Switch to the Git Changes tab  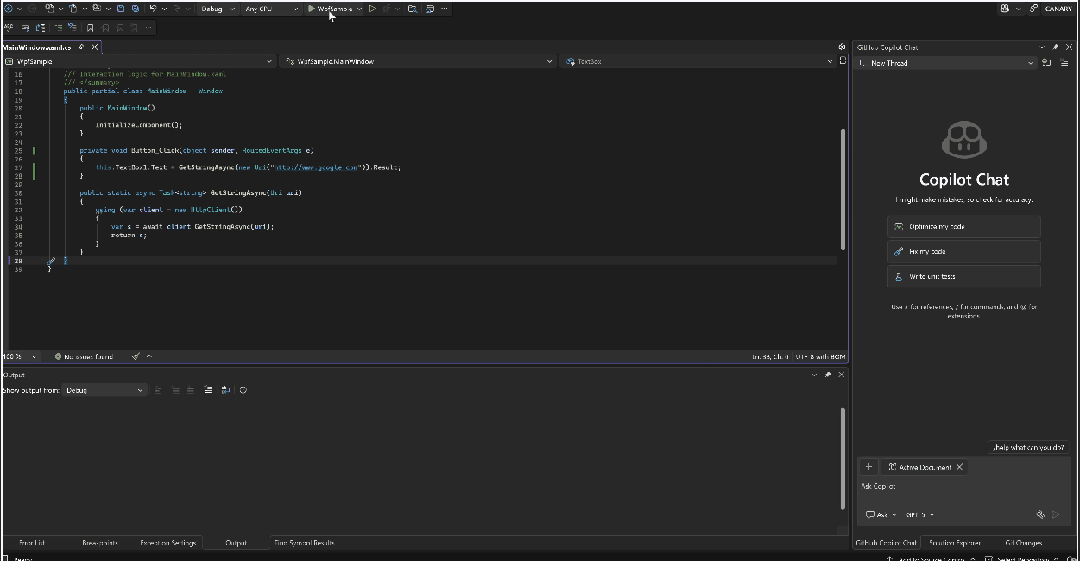(1023, 543)
